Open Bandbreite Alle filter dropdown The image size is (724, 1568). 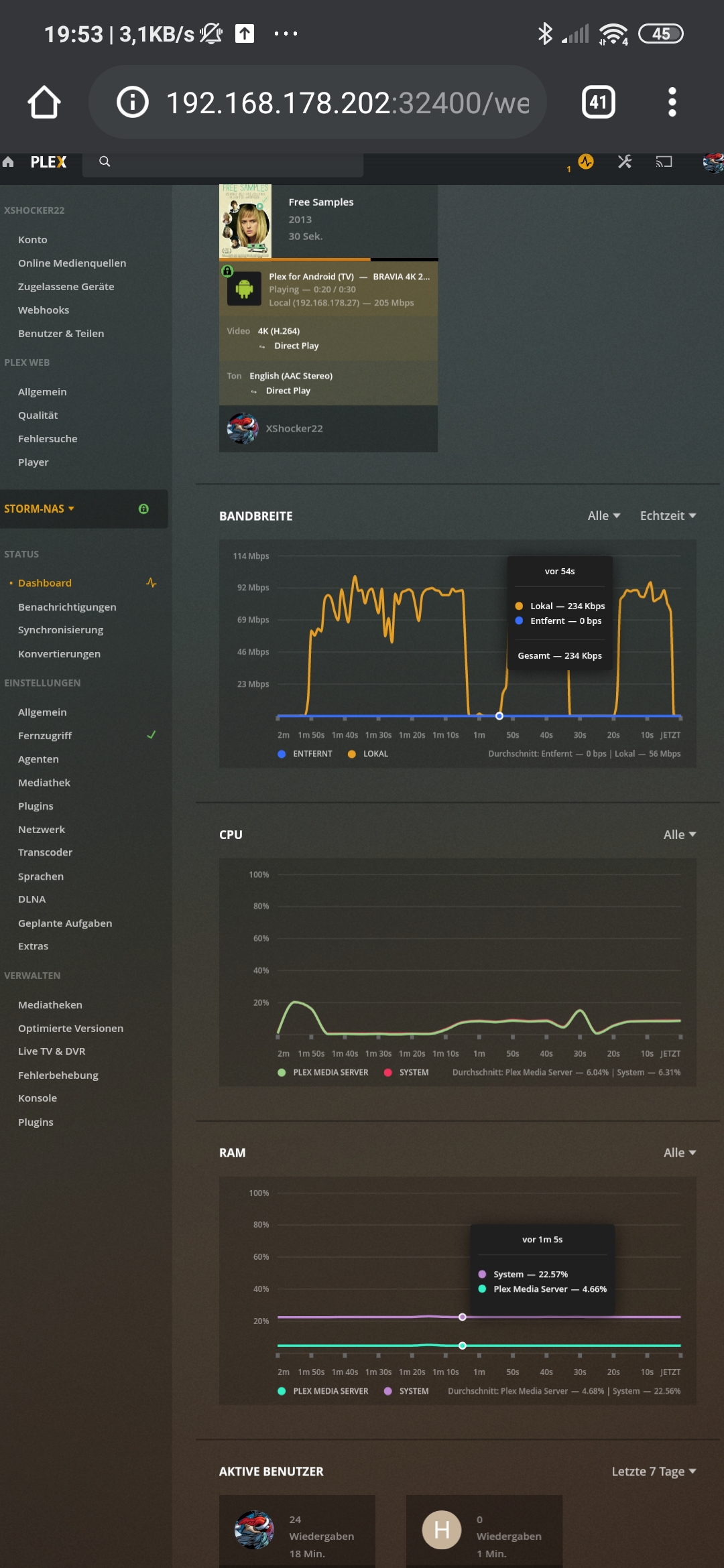(x=604, y=515)
